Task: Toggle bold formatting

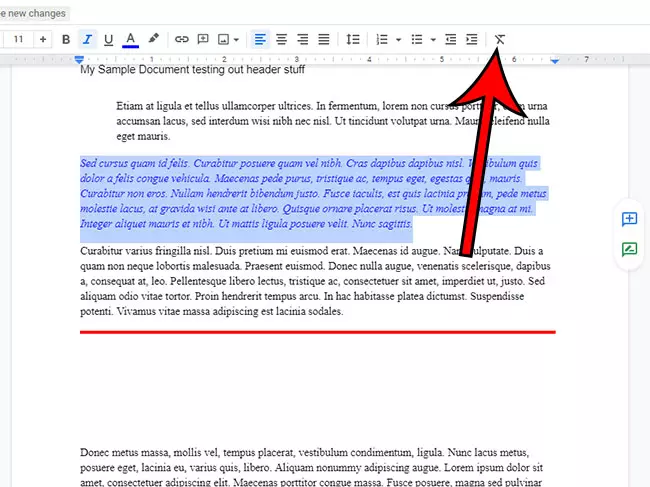Action: click(66, 40)
